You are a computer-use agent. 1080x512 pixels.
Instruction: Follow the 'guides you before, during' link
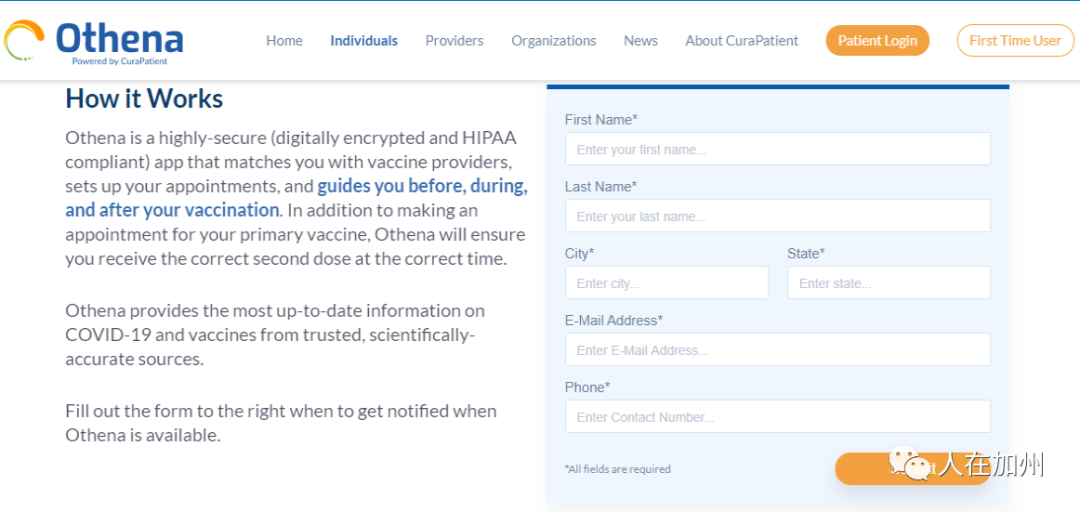pos(422,186)
